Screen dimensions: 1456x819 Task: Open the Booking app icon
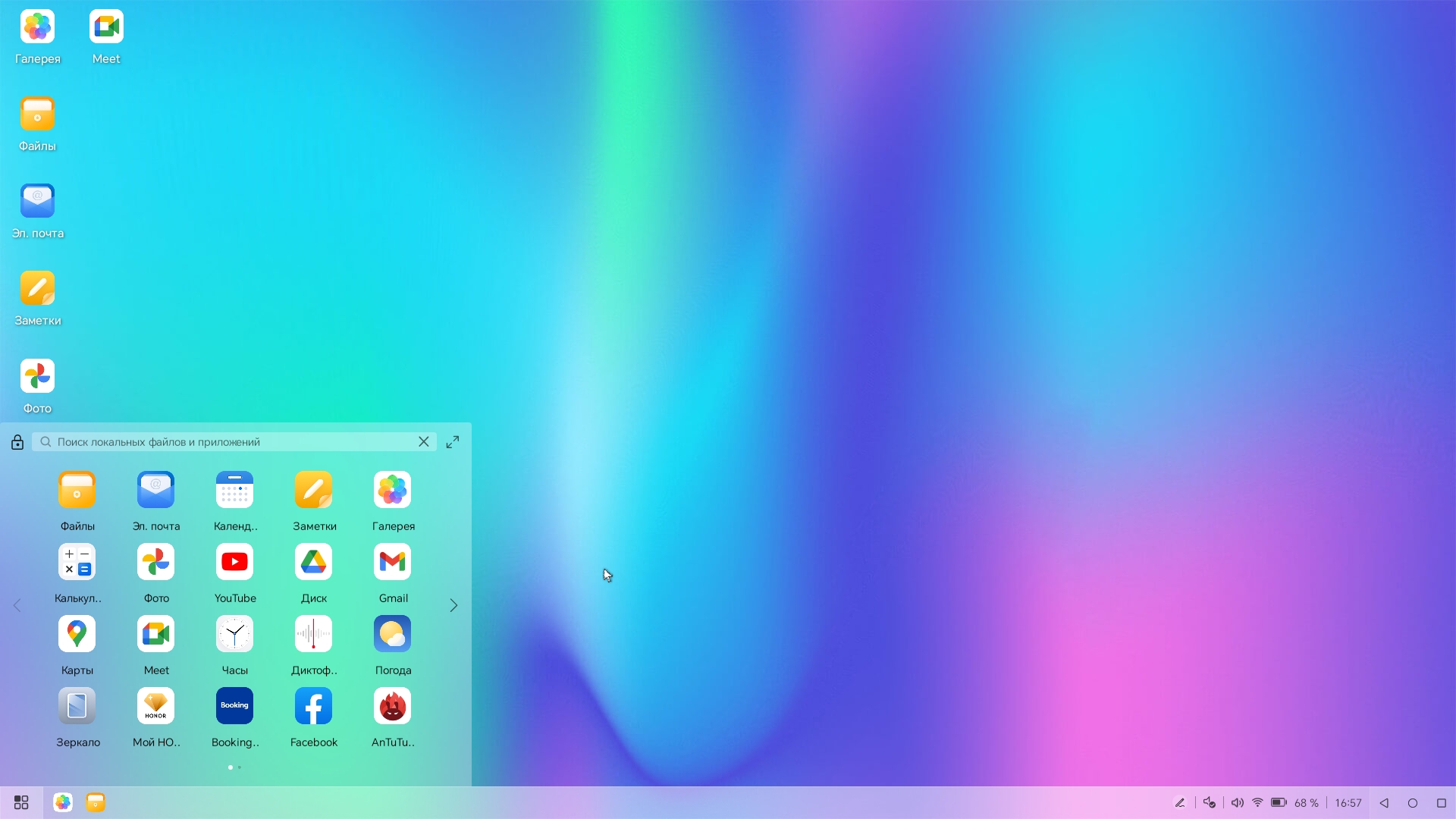[234, 707]
